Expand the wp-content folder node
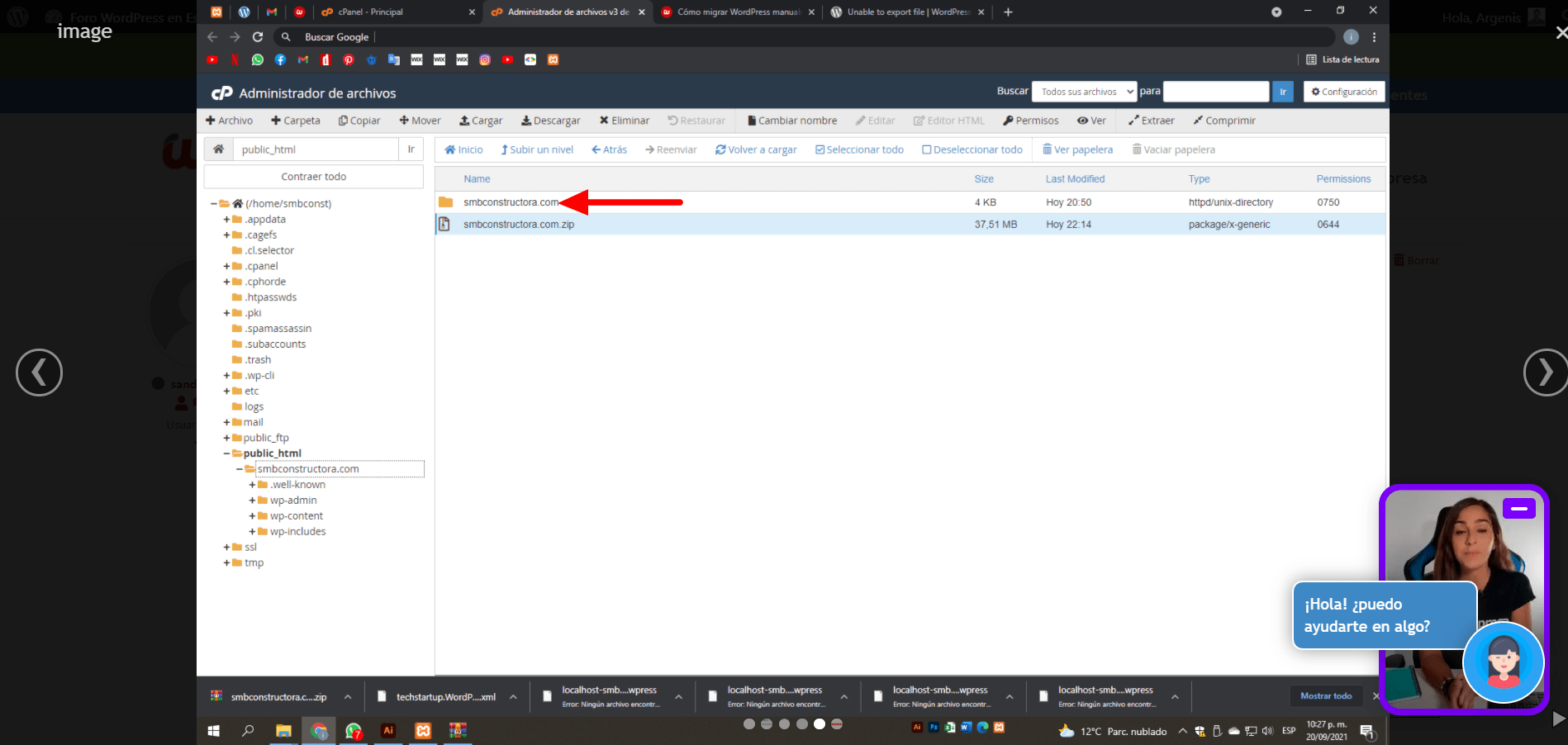The height and width of the screenshot is (745, 1568). 253,516
